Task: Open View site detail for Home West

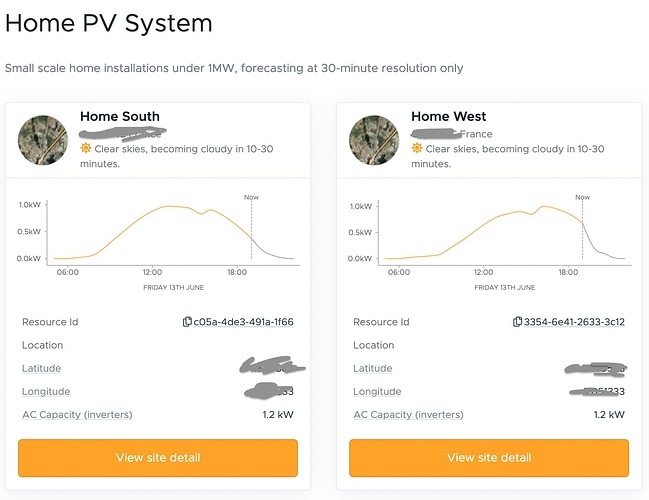Action: coord(489,458)
